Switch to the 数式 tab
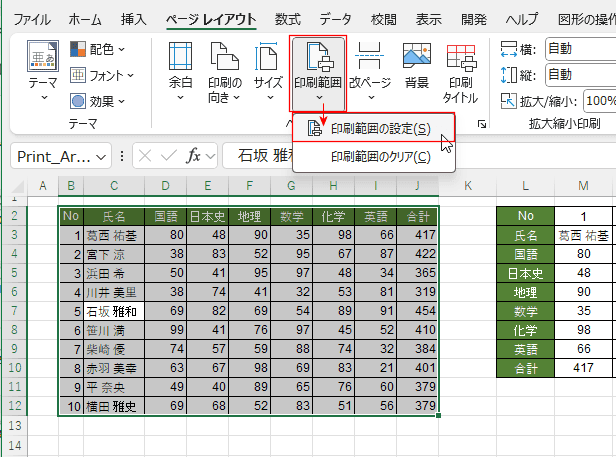The image size is (616, 457). (x=288, y=19)
